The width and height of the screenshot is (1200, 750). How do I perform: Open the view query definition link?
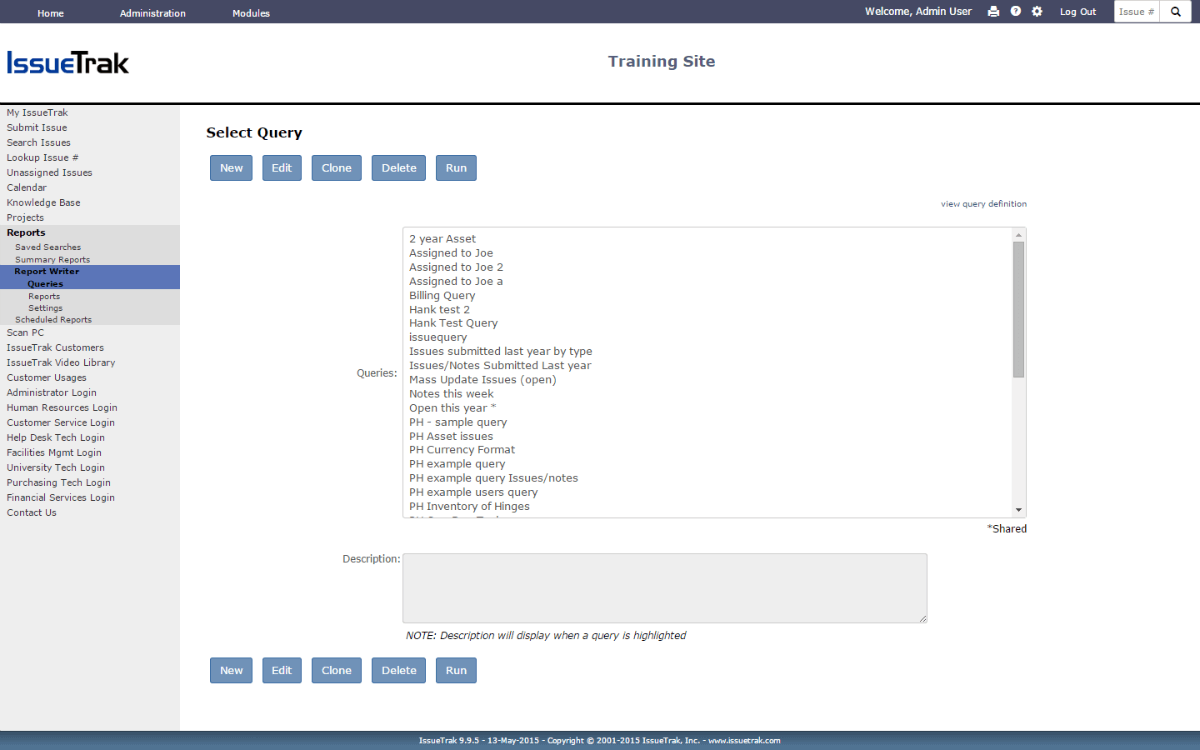[983, 204]
